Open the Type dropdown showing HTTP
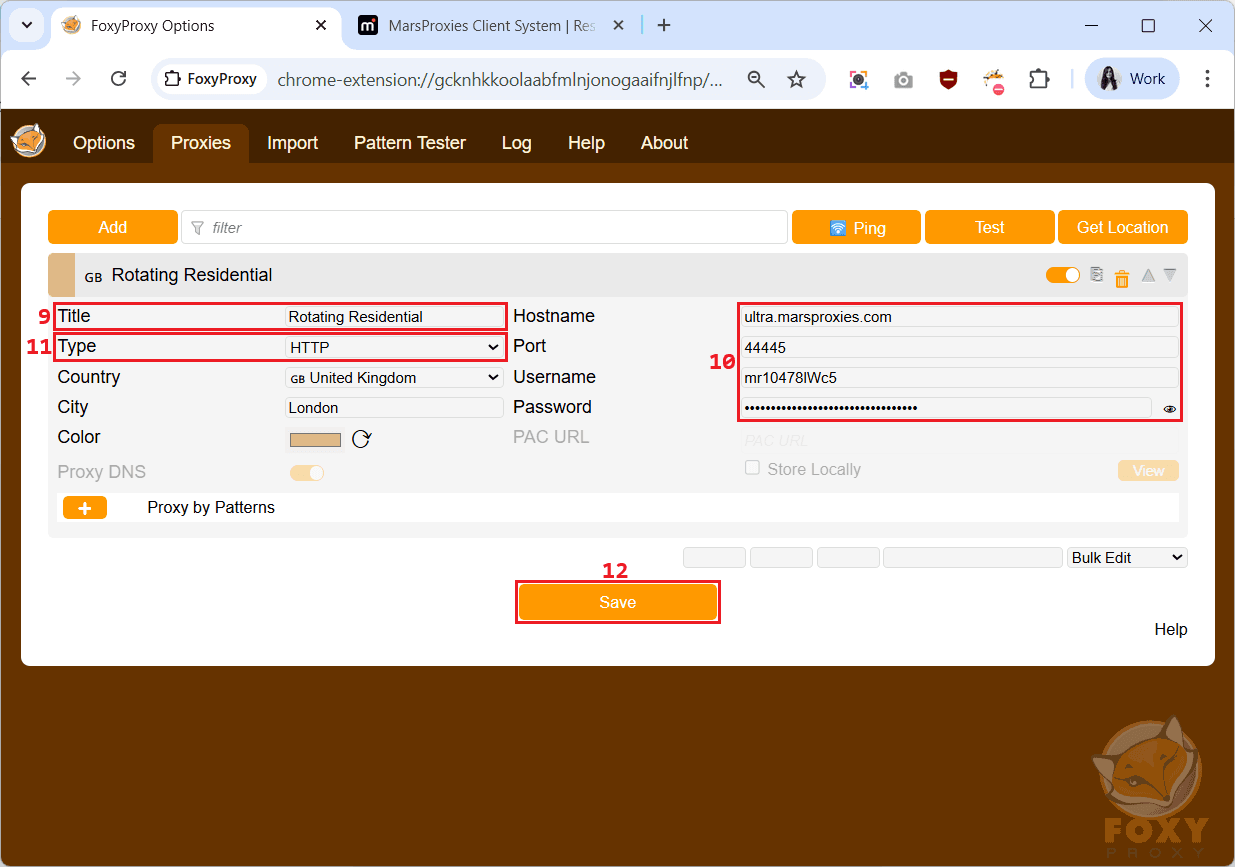 394,347
